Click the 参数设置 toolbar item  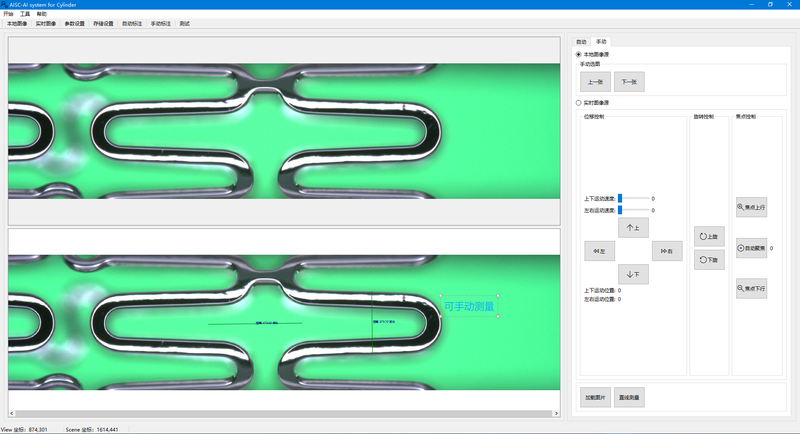[74, 23]
